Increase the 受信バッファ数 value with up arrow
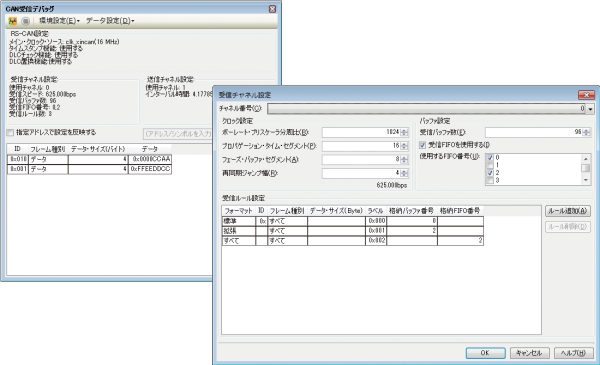Viewport: 600px width, 365px height. (586, 130)
